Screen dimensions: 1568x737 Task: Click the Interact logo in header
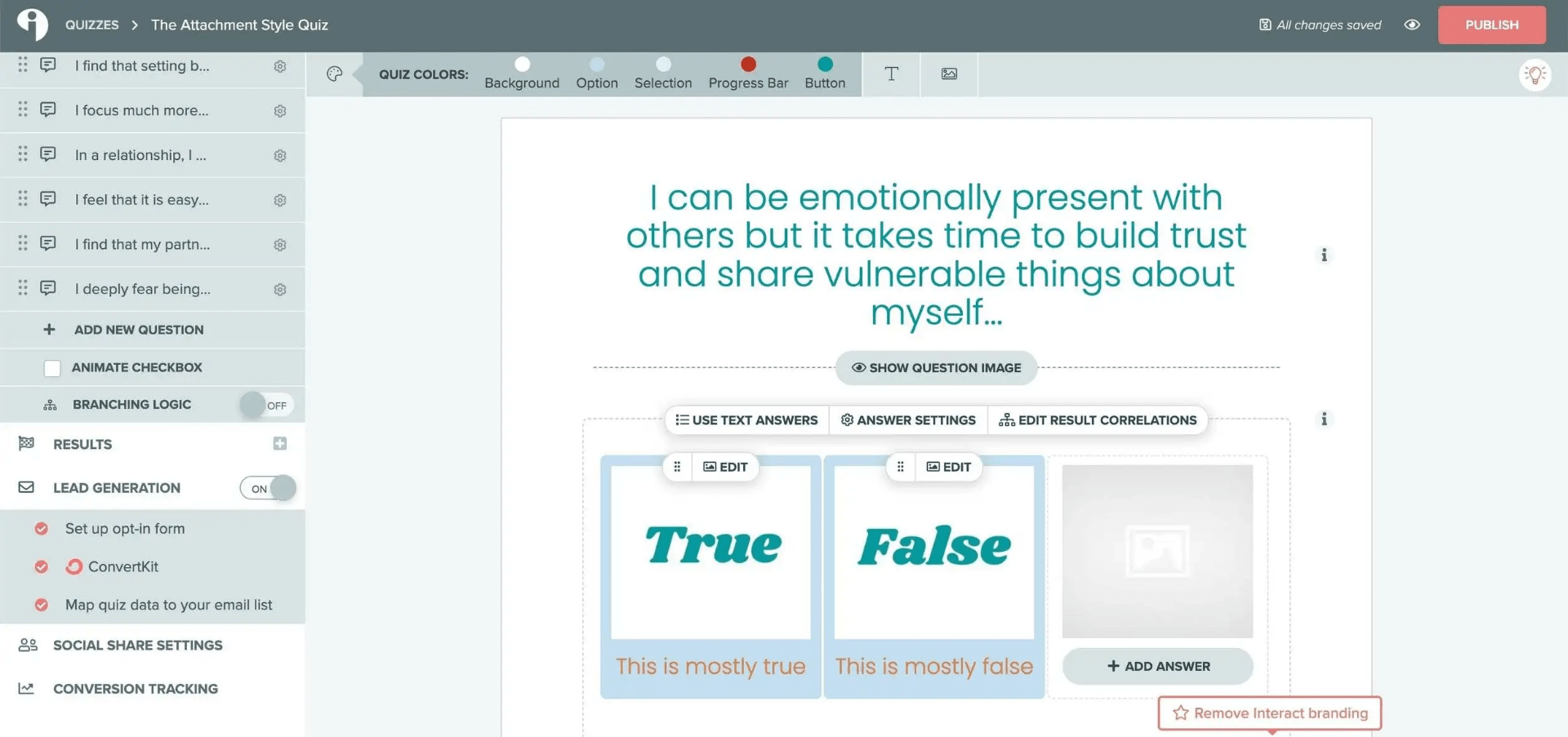point(33,24)
